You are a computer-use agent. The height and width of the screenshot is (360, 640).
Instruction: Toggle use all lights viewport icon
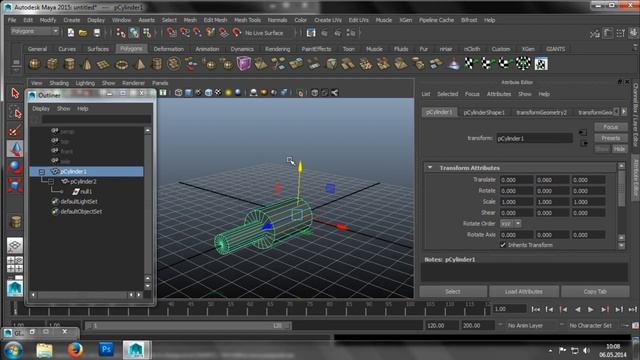[228, 93]
